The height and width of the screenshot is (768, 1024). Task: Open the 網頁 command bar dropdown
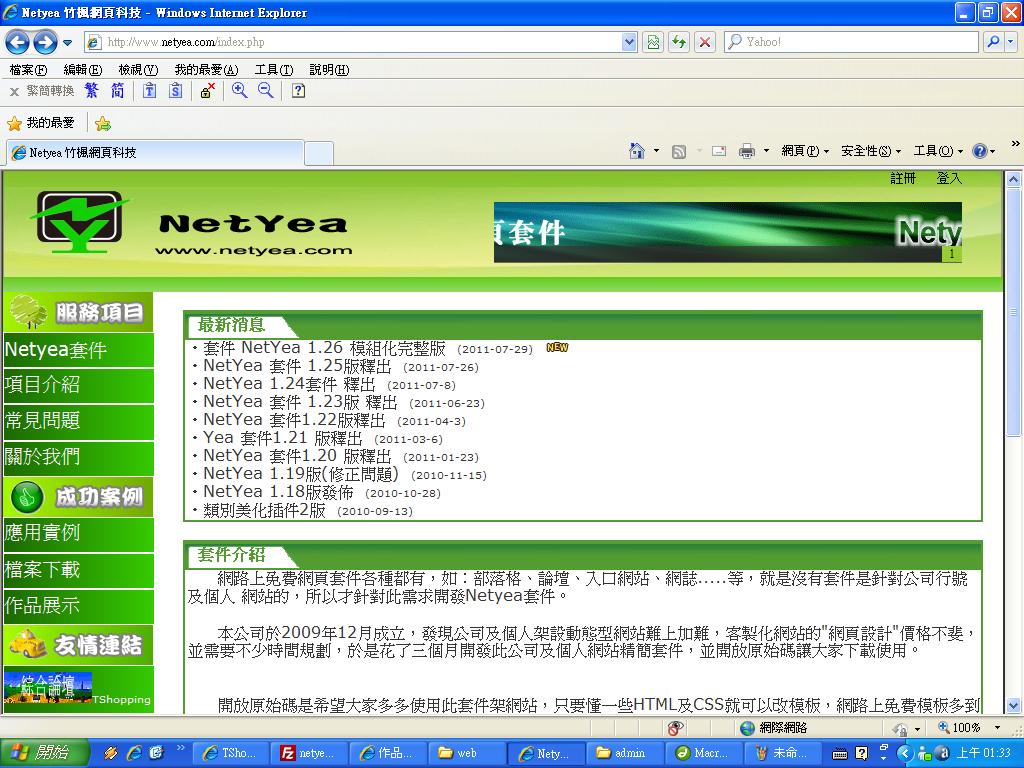[x=805, y=151]
